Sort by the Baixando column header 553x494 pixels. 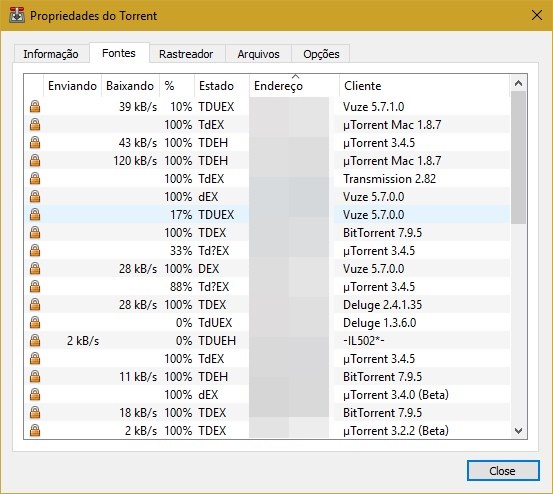pyautogui.click(x=130, y=86)
